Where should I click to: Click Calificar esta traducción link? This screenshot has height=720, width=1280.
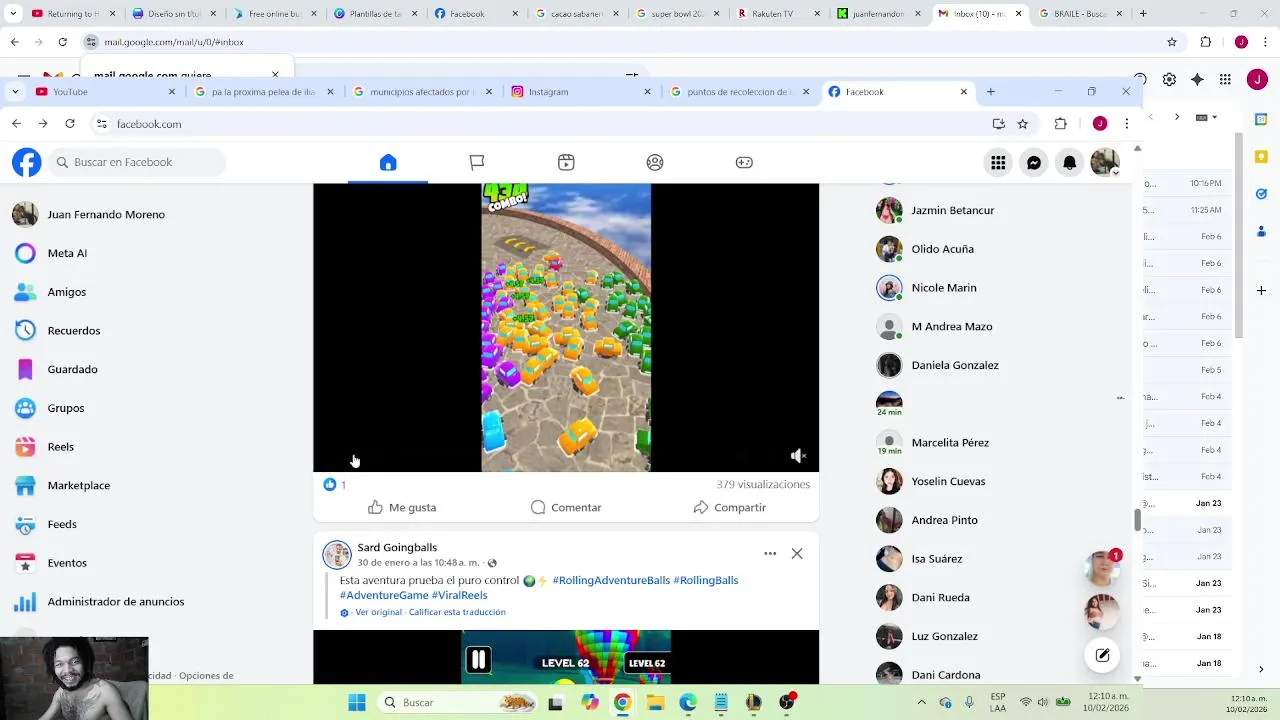tap(457, 612)
